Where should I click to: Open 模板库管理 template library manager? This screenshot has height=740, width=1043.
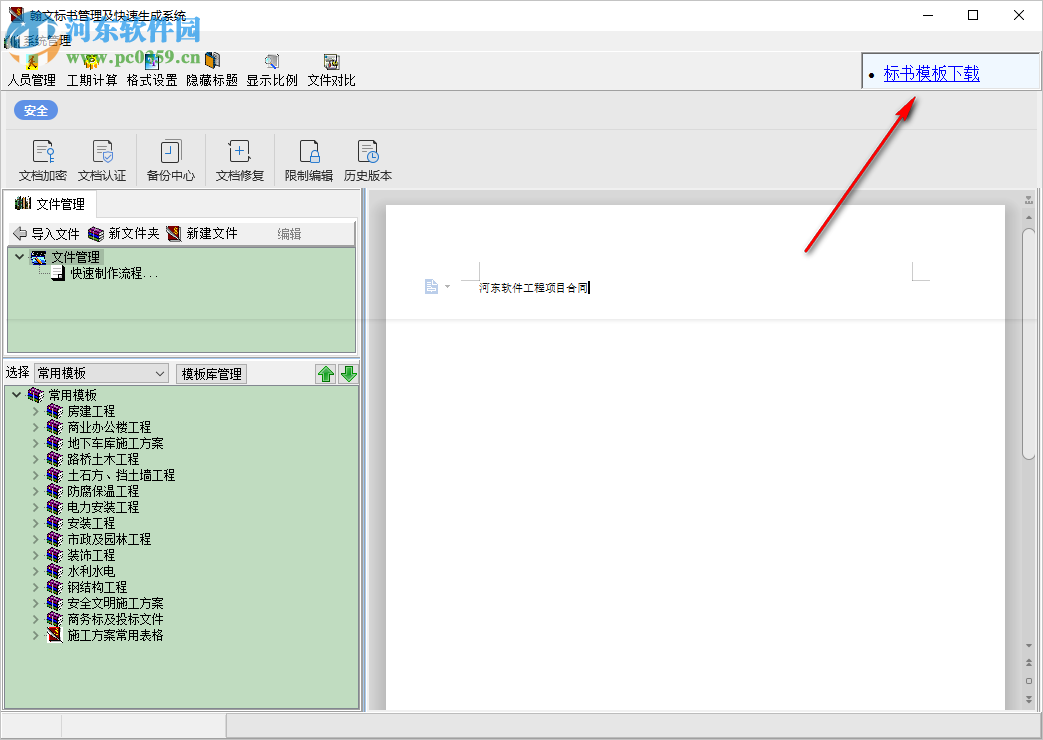(x=212, y=374)
